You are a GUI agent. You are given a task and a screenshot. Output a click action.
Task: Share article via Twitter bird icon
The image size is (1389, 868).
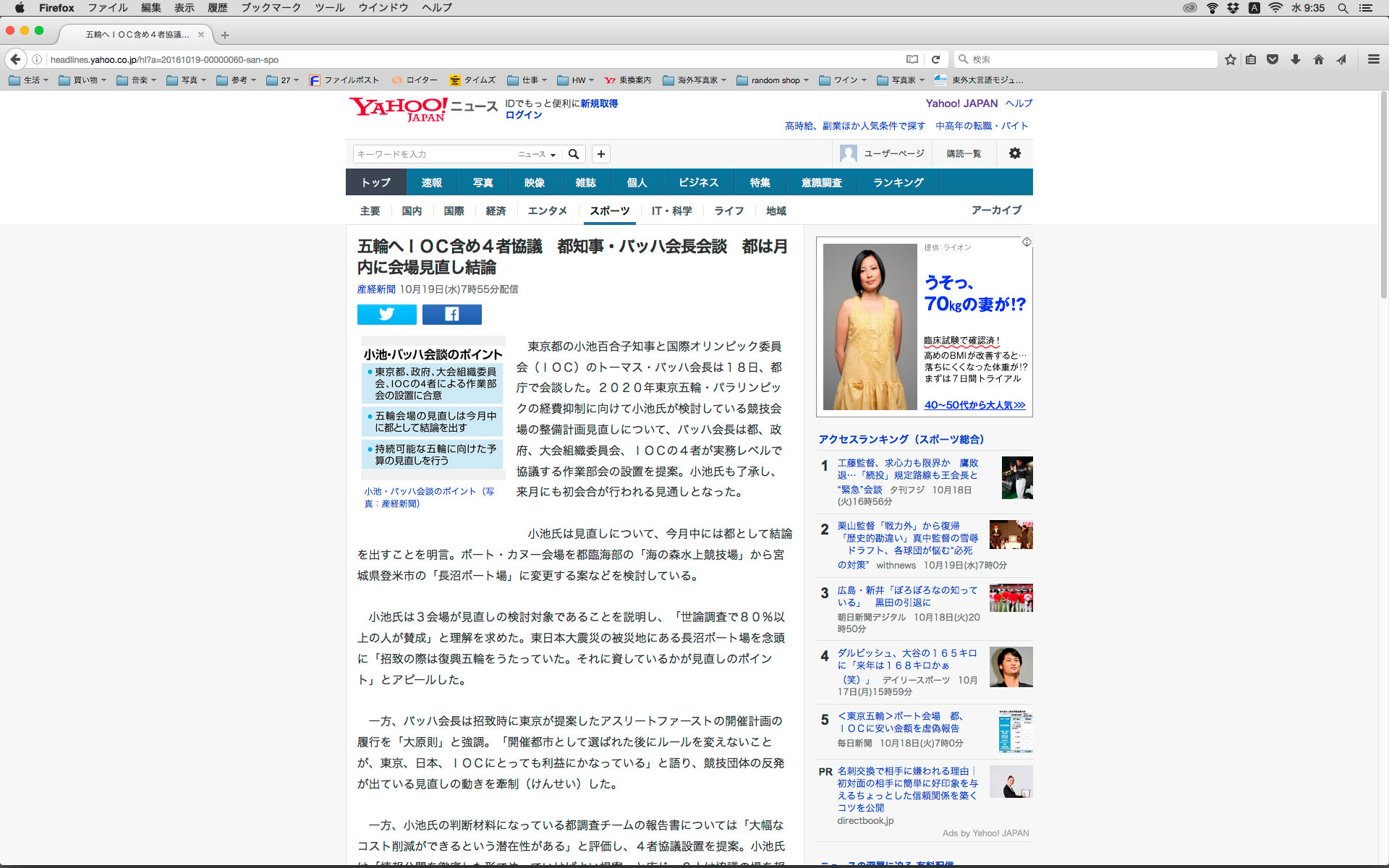tap(386, 314)
